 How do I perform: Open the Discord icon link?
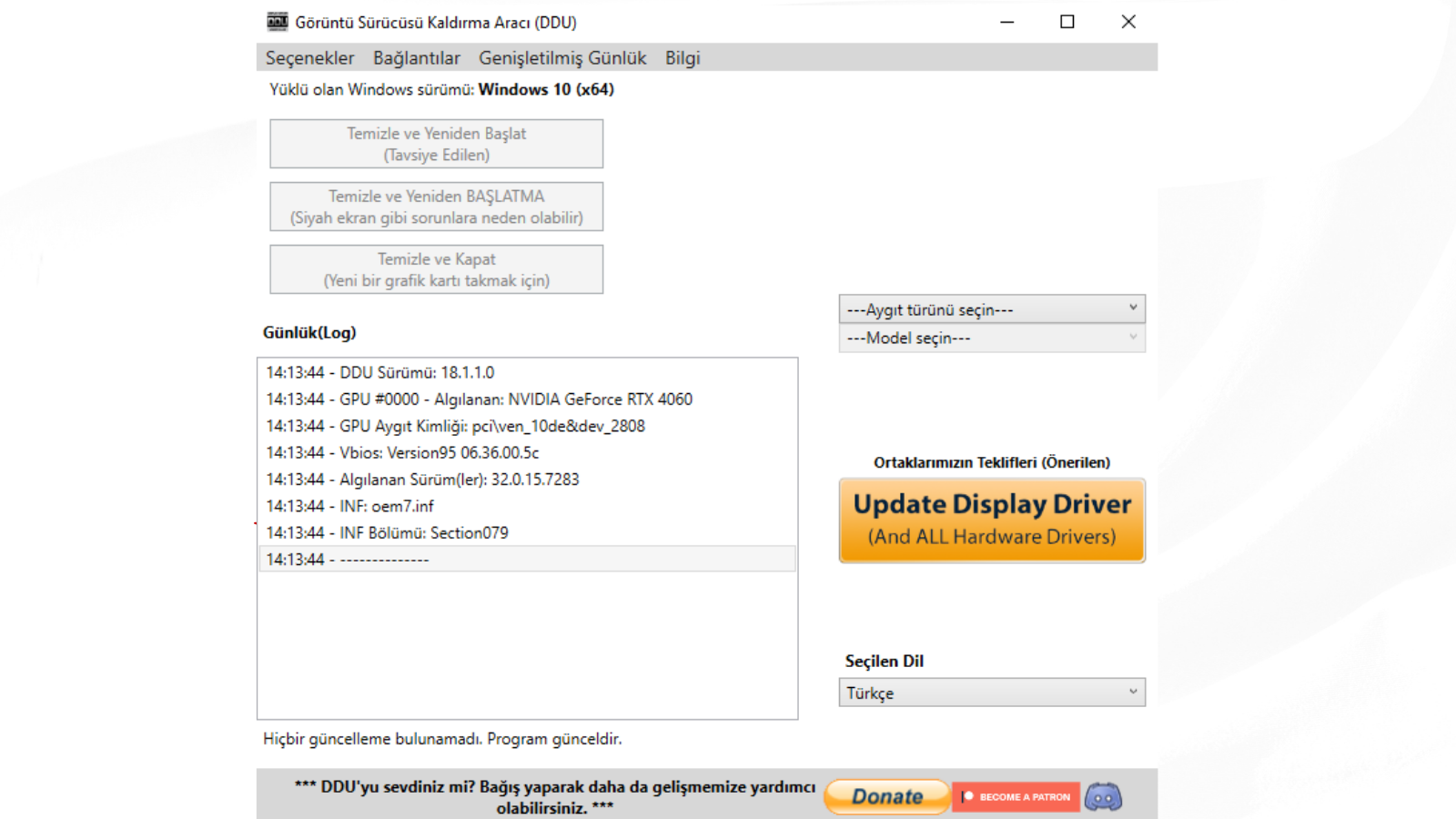coord(1103,797)
